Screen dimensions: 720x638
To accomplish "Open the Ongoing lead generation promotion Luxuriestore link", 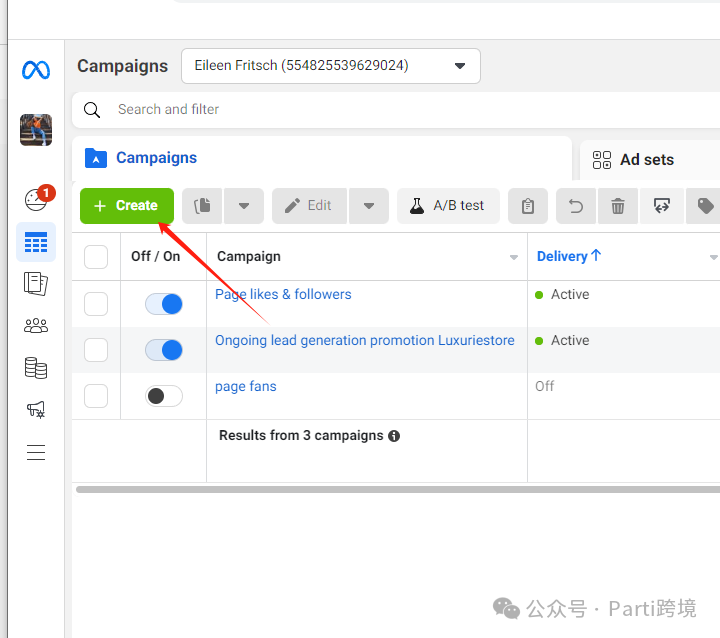I will 364,341.
